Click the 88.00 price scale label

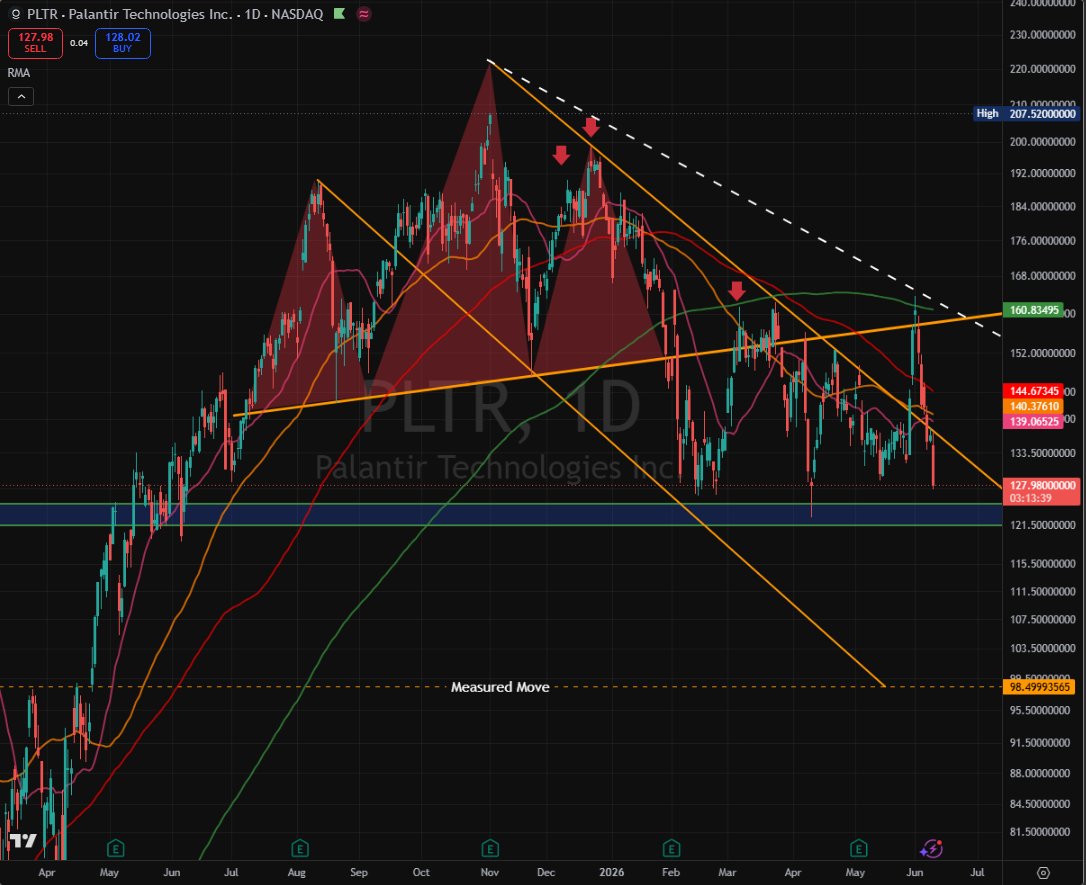(1042, 774)
